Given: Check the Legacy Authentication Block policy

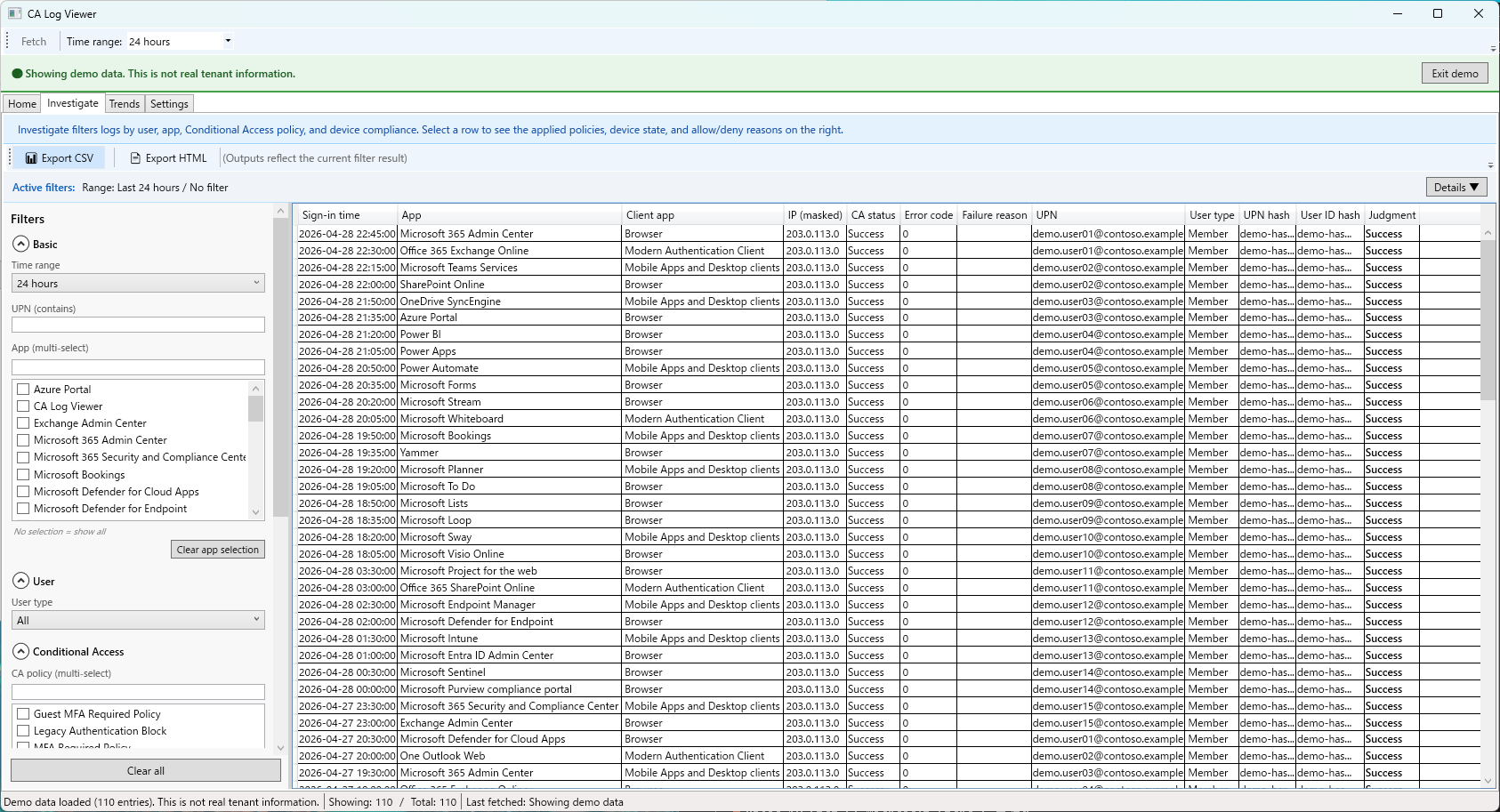Looking at the screenshot, I should (x=22, y=730).
